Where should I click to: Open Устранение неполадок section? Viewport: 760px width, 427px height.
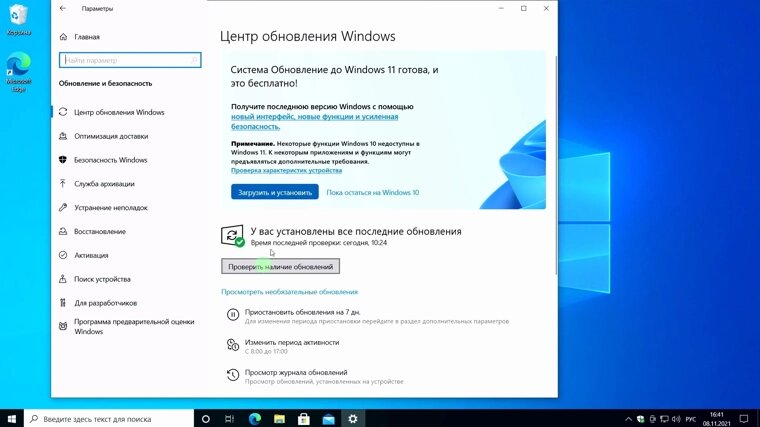111,207
